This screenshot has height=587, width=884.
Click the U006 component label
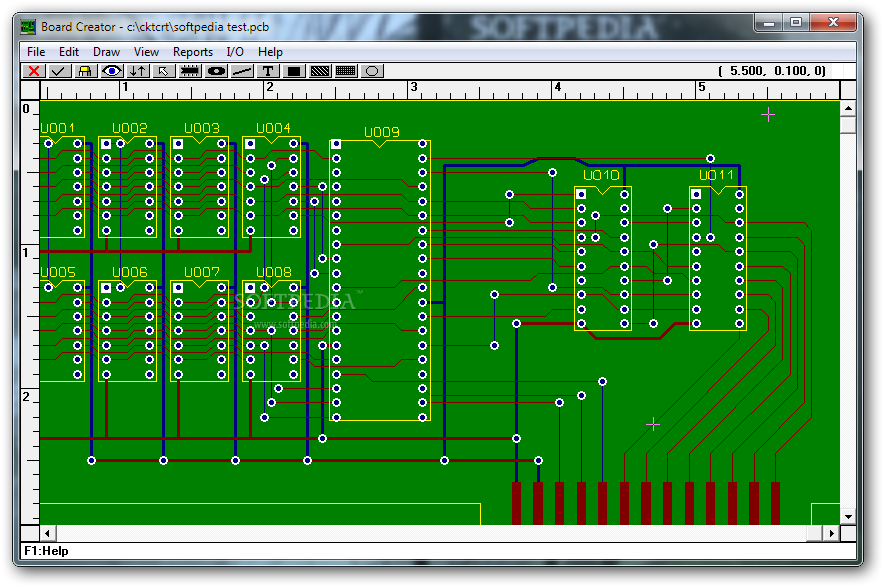130,272
